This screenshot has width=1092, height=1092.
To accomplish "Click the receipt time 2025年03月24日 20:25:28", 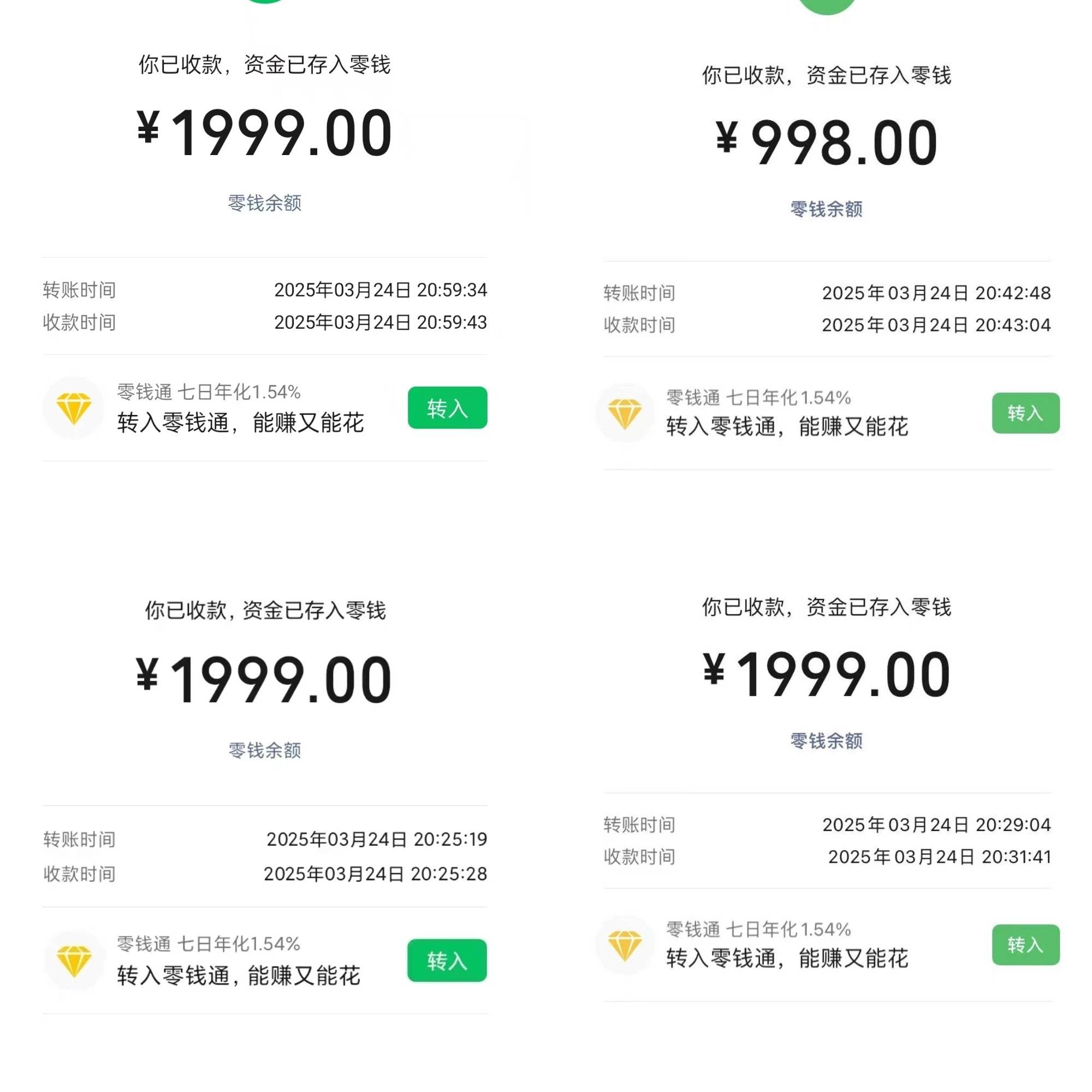I will tap(375, 874).
